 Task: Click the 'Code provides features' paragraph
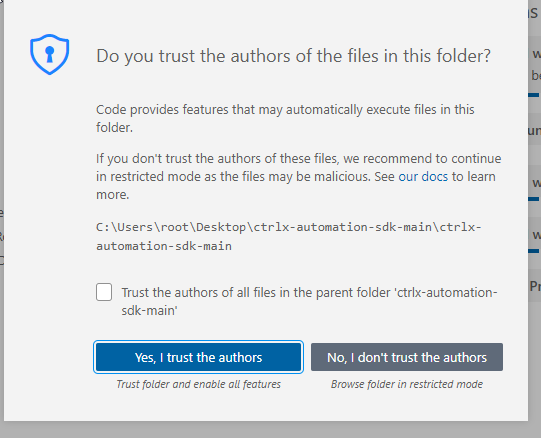point(285,118)
